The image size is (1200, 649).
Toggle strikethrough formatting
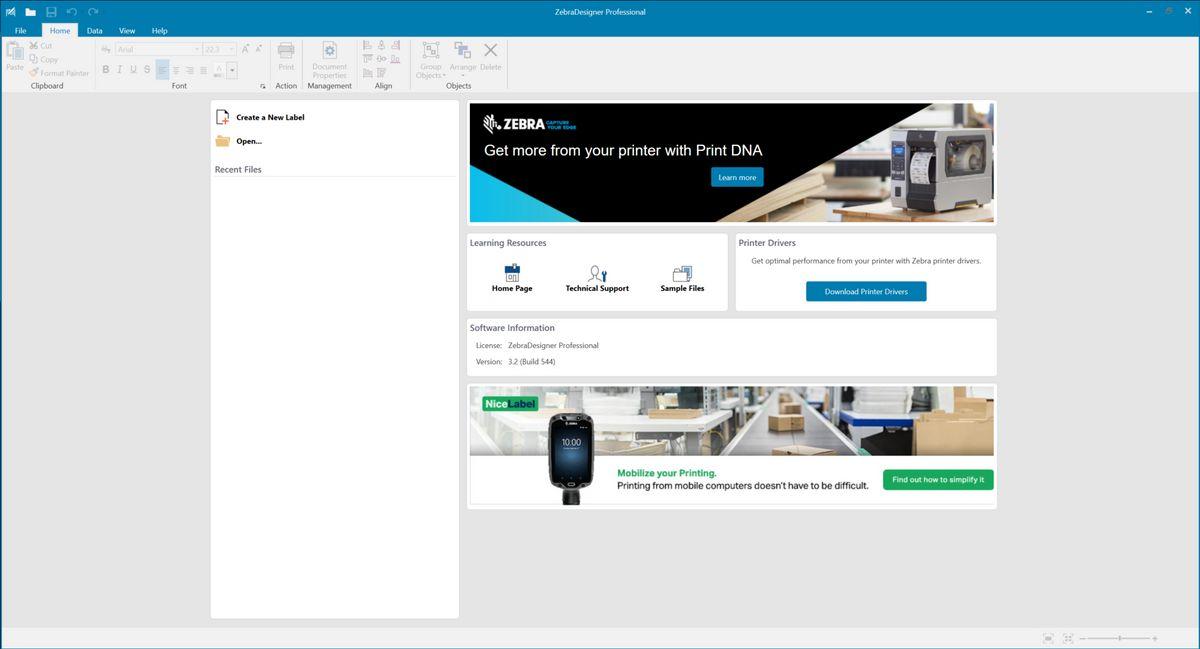(x=147, y=70)
